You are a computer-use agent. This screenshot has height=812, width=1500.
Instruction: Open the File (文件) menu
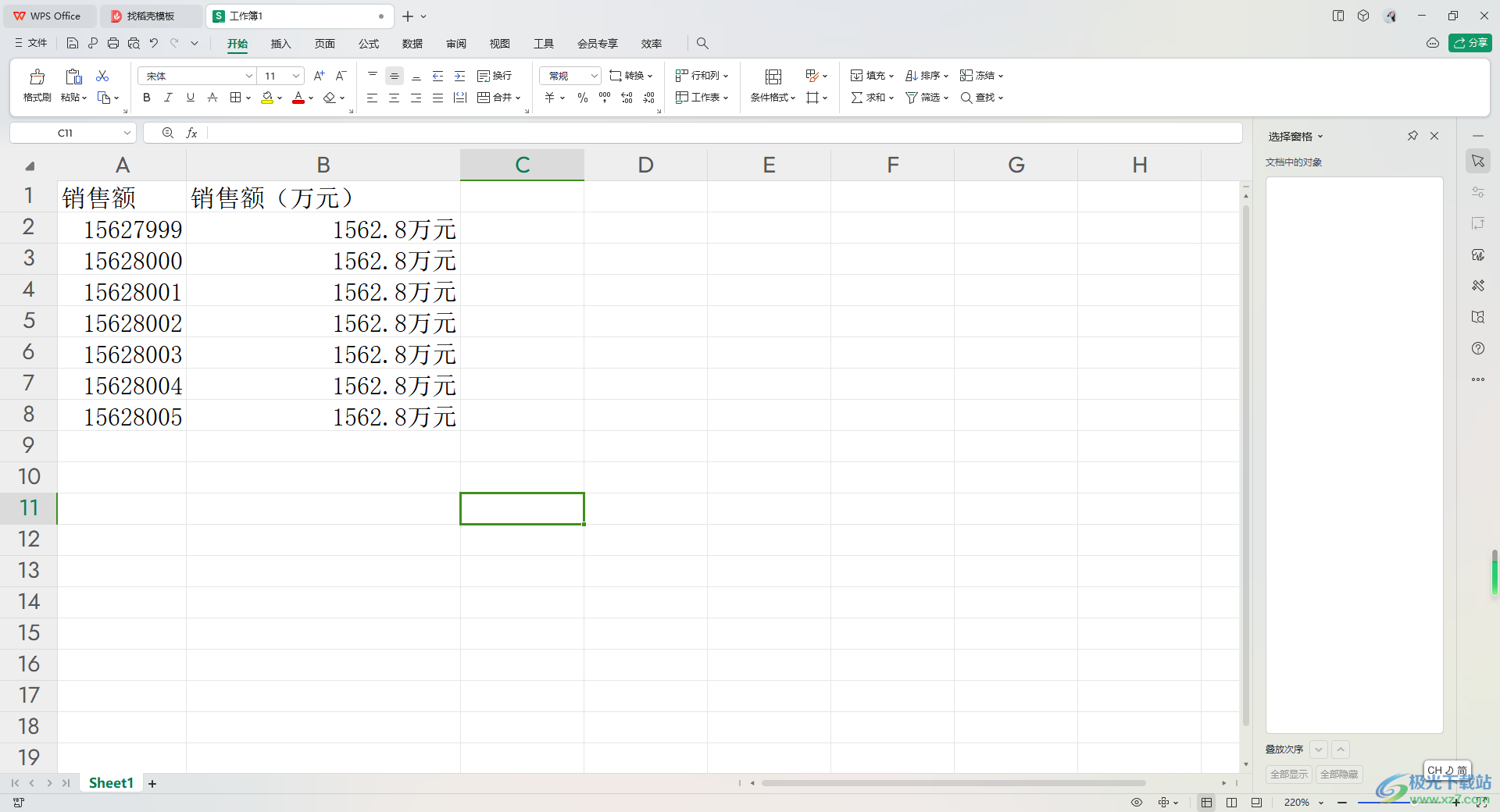(31, 43)
